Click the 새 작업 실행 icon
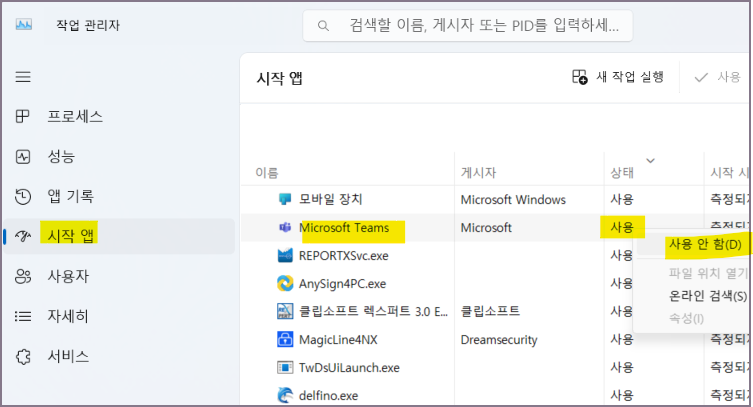This screenshot has height=407, width=753. click(580, 77)
